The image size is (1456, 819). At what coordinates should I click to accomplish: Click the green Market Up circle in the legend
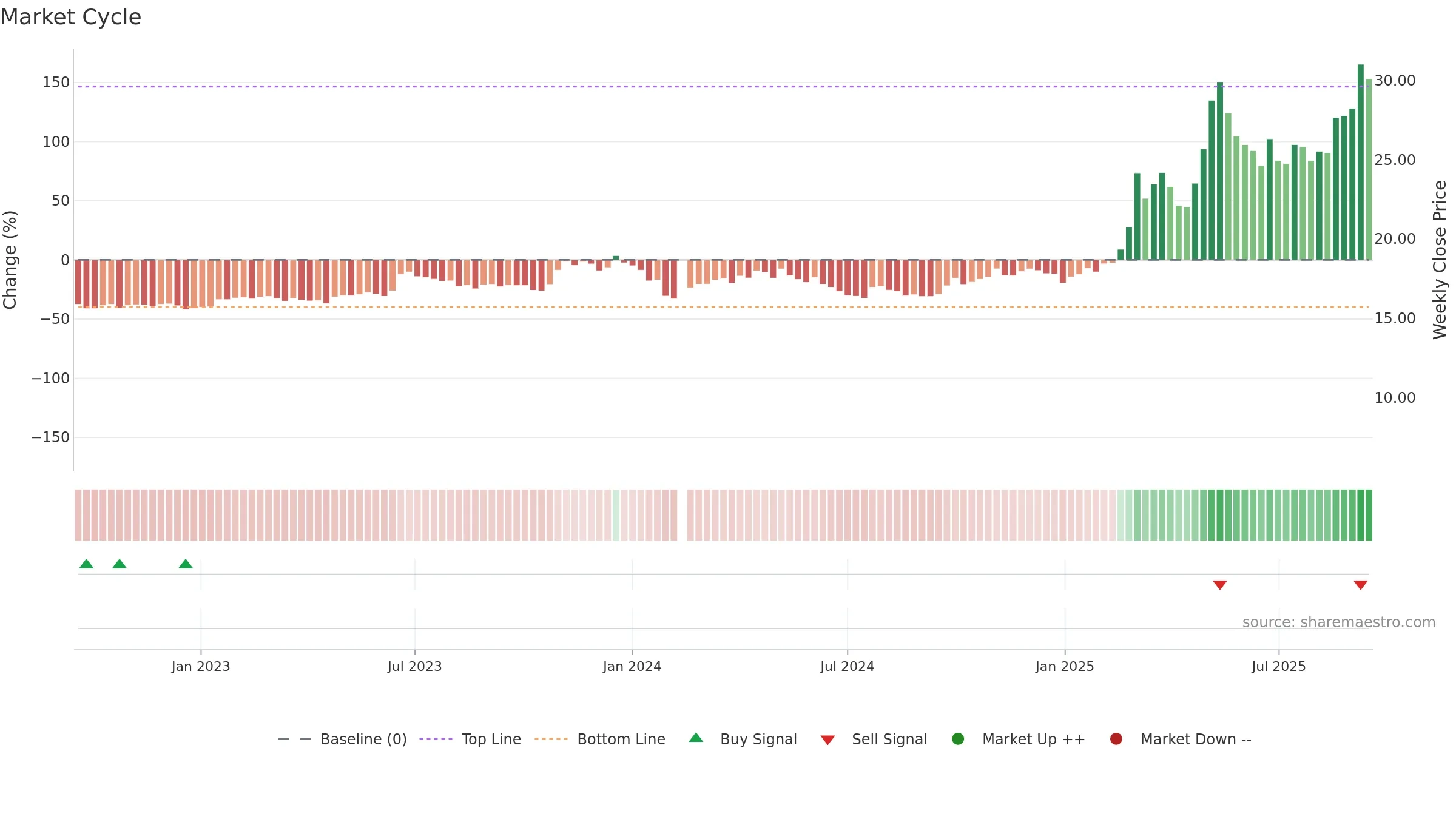pyautogui.click(x=959, y=739)
